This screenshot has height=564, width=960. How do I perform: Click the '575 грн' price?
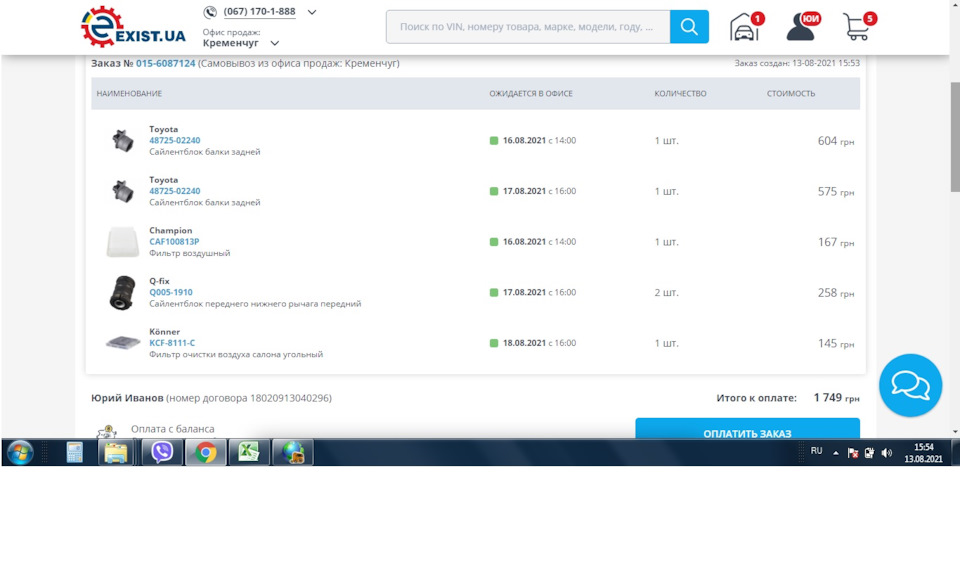(836, 192)
